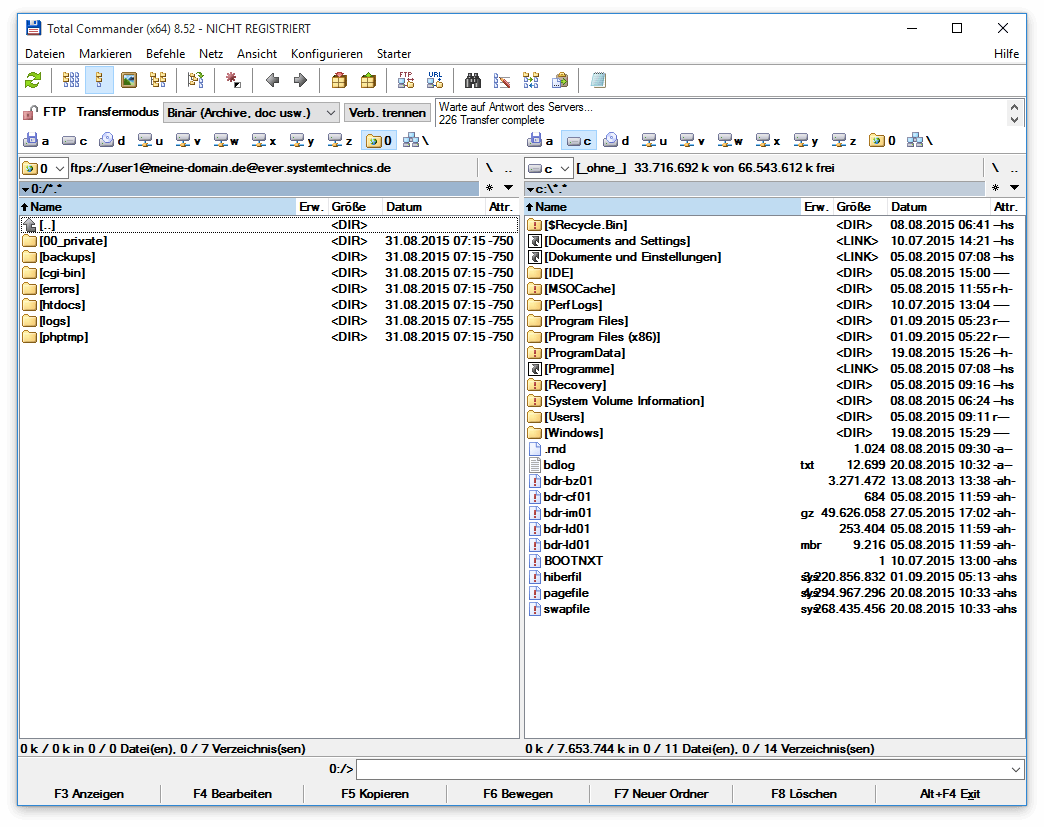Click F8 Löschen button

(804, 794)
